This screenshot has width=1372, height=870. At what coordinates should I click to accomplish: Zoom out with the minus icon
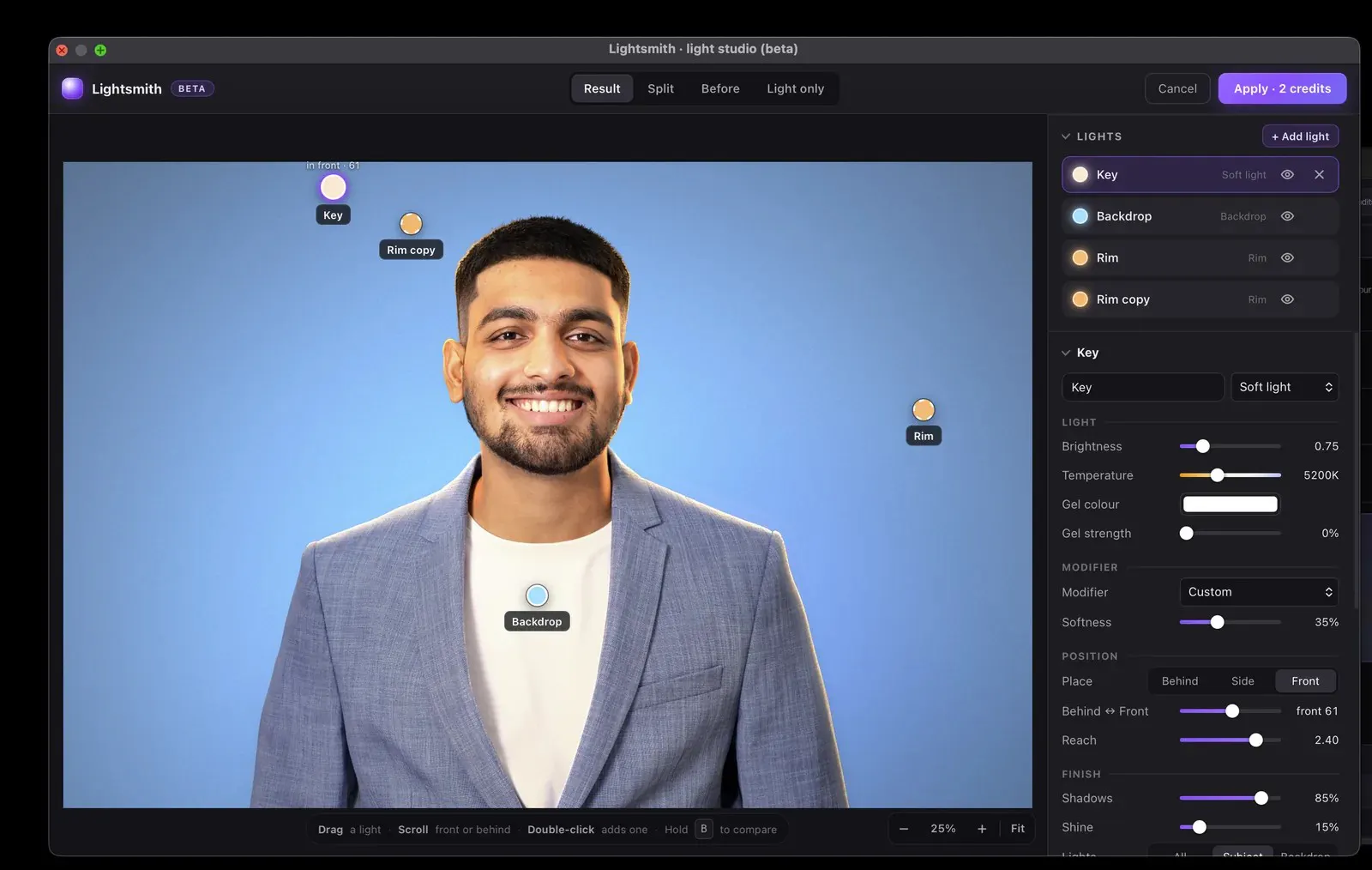click(x=903, y=829)
